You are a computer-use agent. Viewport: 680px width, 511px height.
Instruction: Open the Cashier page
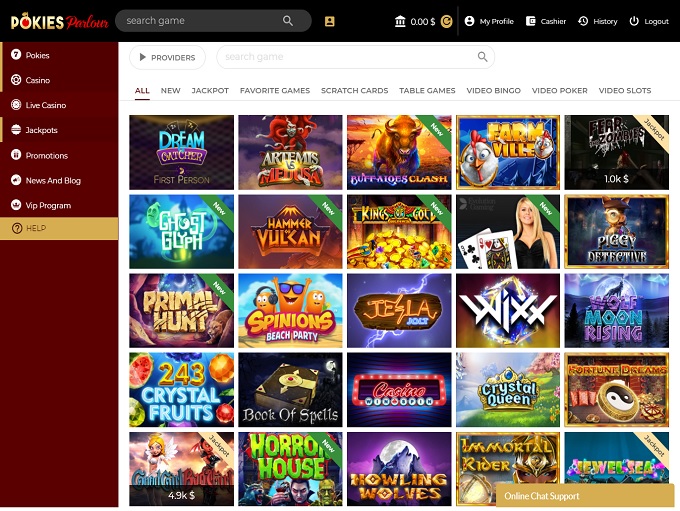click(545, 21)
